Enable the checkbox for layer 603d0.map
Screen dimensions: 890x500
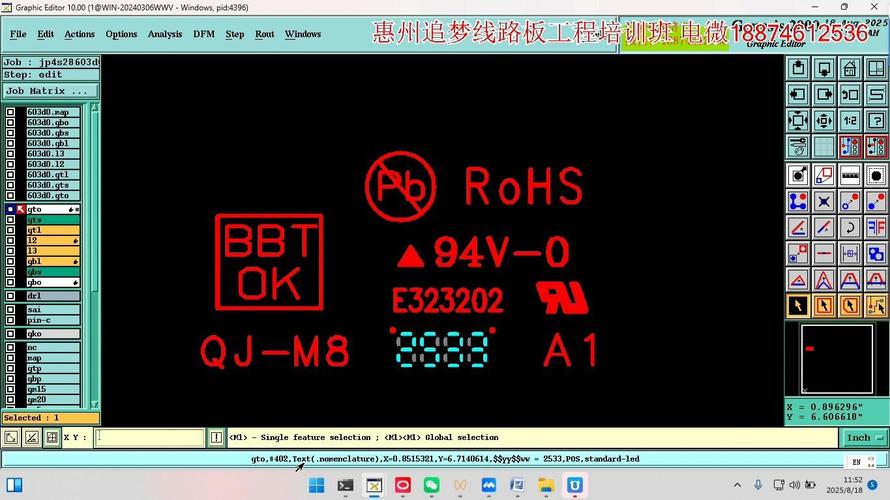(10, 112)
